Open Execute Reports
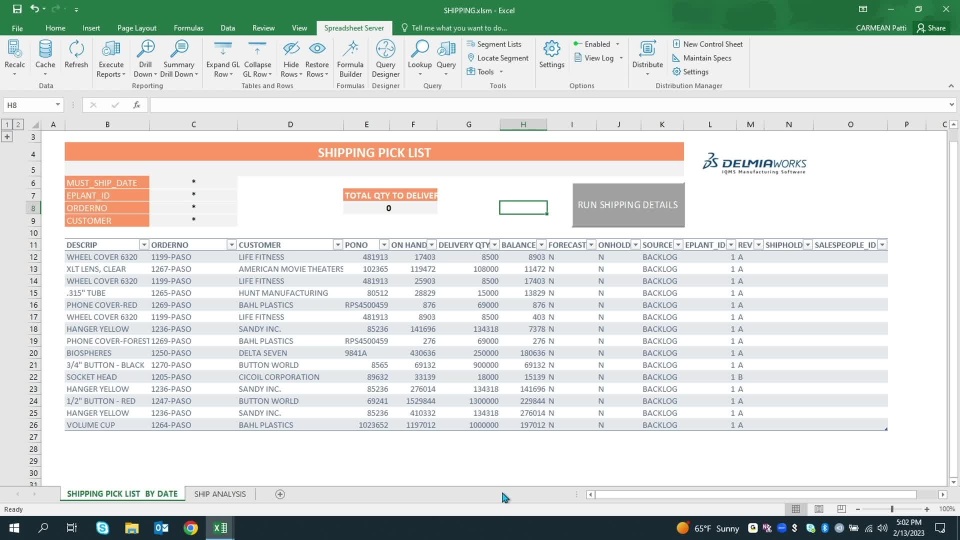This screenshot has height=540, width=960. 111,59
